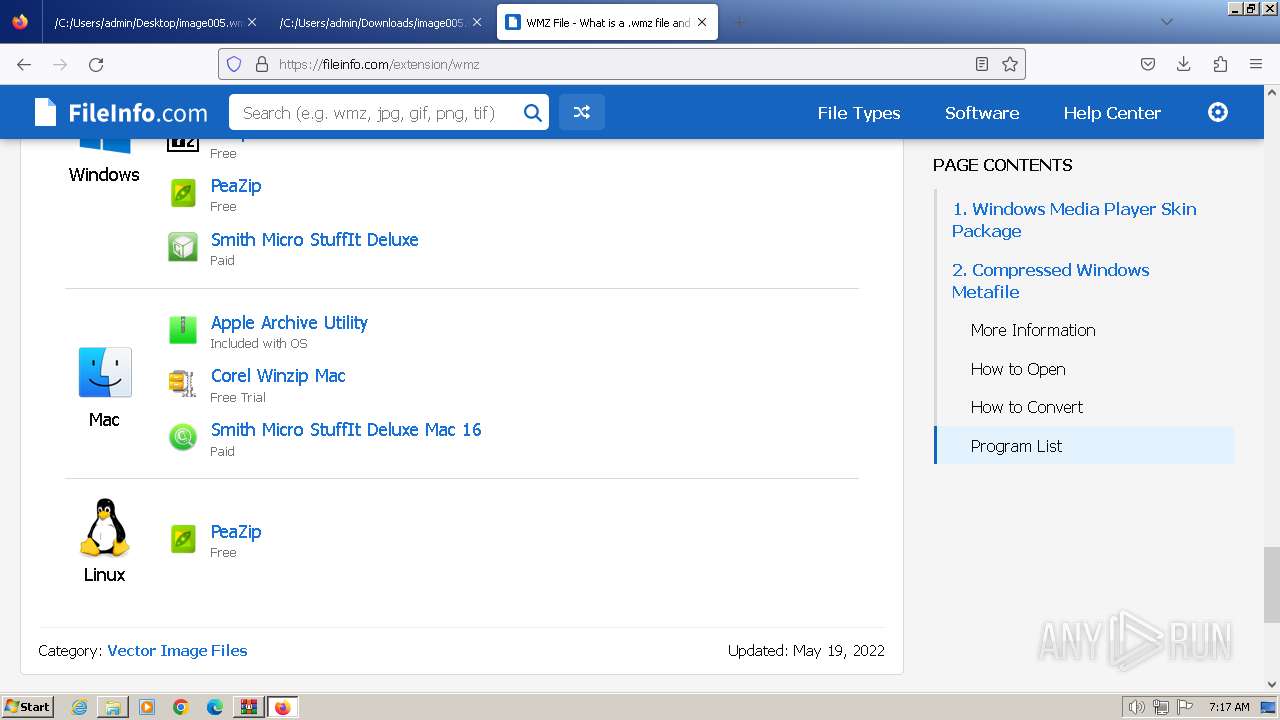This screenshot has height=720, width=1280.
Task: Click tracking protection shield icon
Action: [234, 64]
